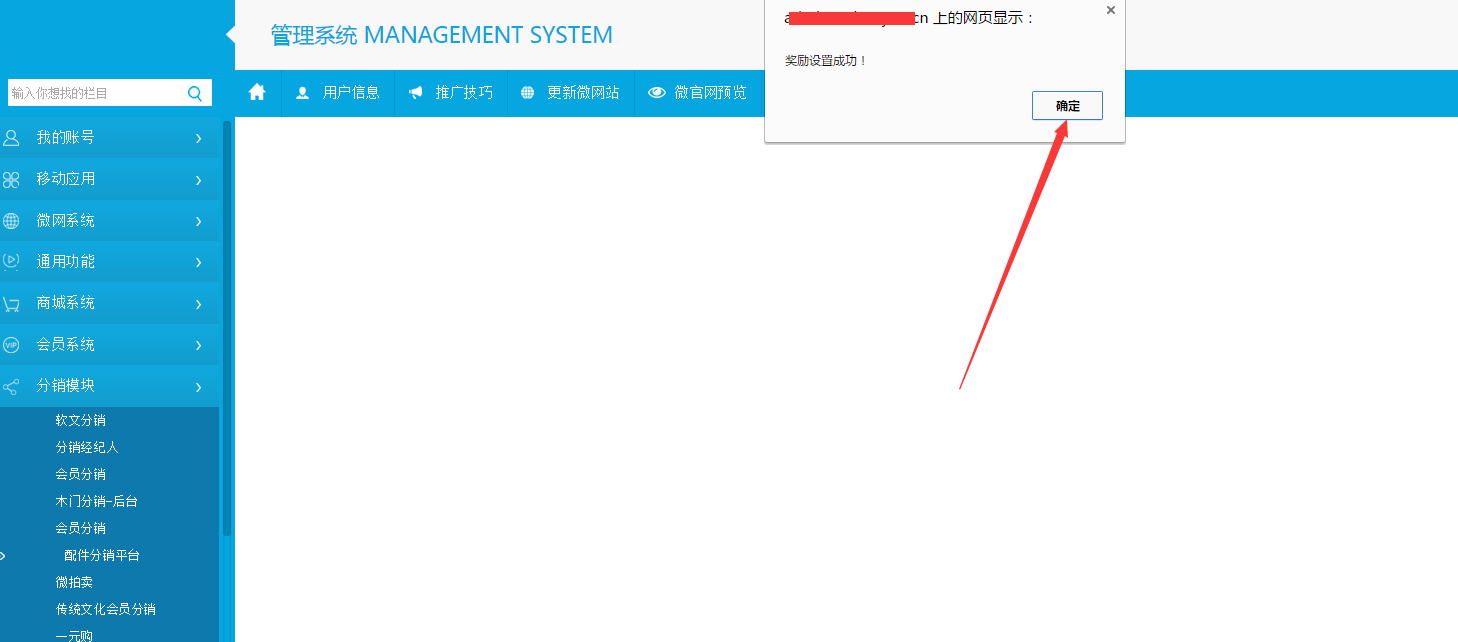This screenshot has width=1458, height=642.
Task: Click the shopping cart icon for 商城系统
Action: pyautogui.click(x=11, y=304)
